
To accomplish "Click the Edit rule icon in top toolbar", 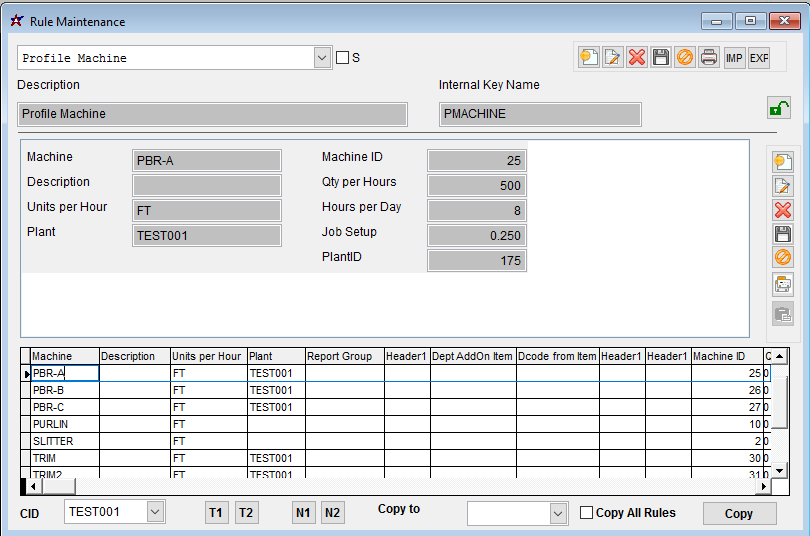I will point(613,57).
